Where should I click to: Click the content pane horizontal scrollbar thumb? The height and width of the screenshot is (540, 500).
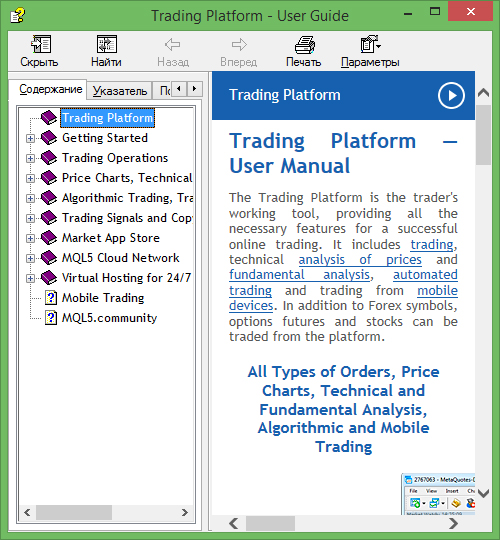click(x=270, y=523)
